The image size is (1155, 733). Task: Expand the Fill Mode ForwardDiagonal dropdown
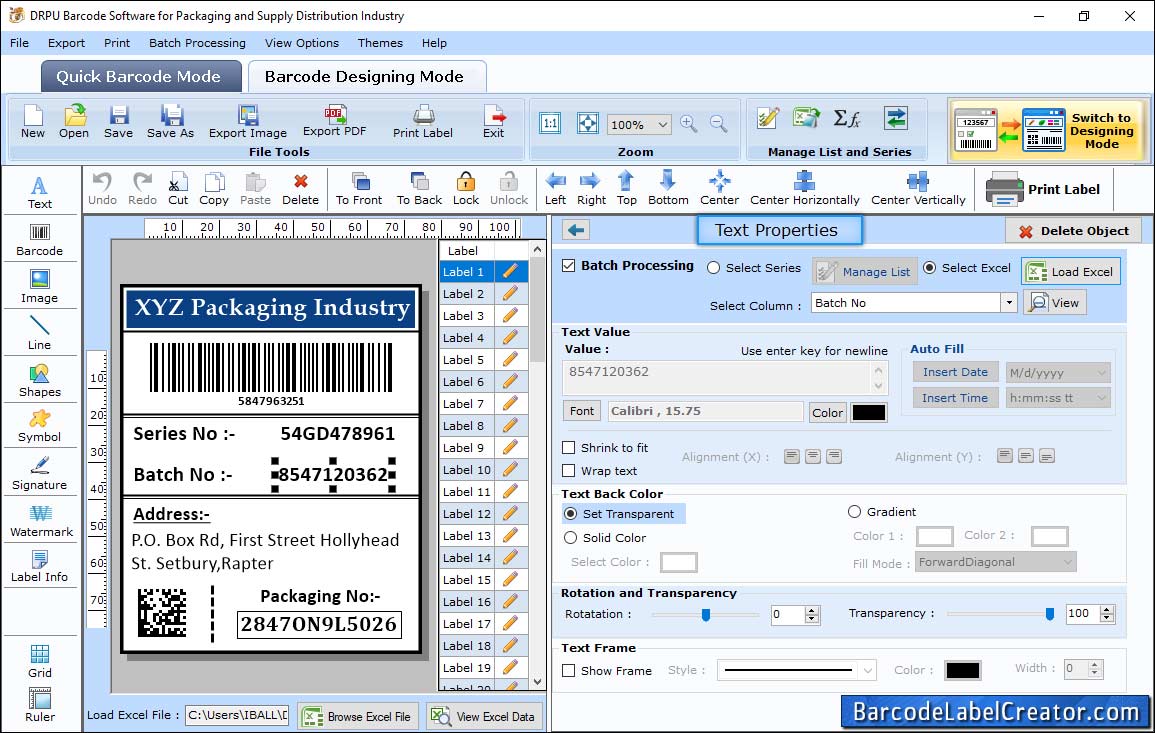coord(1067,562)
